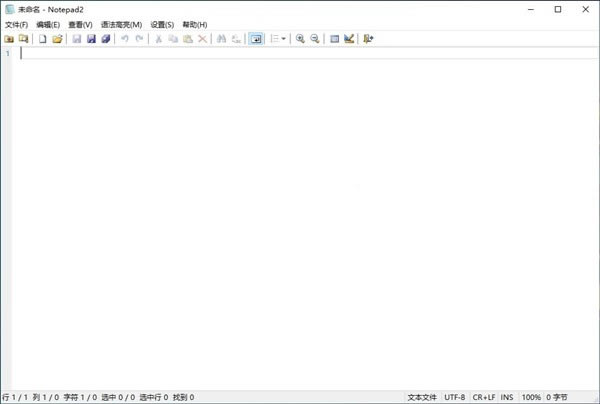Expand the fold toggle dropdown arrow
This screenshot has height=404, width=600.
[x=284, y=39]
